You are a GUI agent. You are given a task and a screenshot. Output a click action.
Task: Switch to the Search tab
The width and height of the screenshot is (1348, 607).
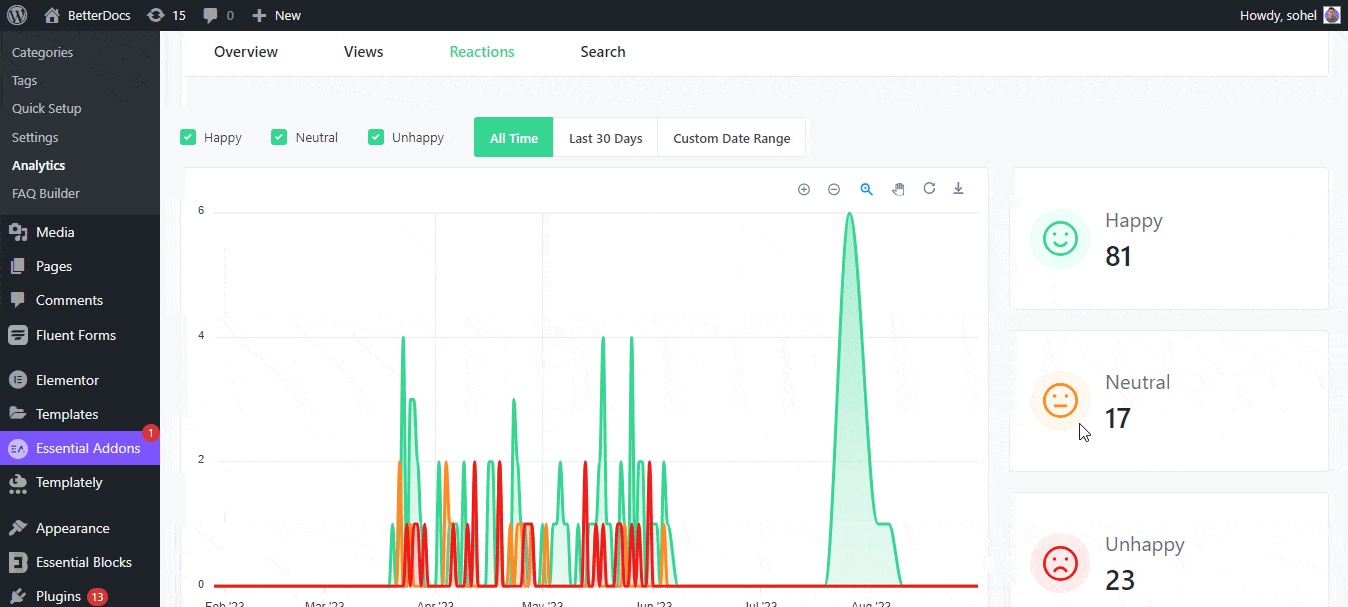(x=603, y=52)
